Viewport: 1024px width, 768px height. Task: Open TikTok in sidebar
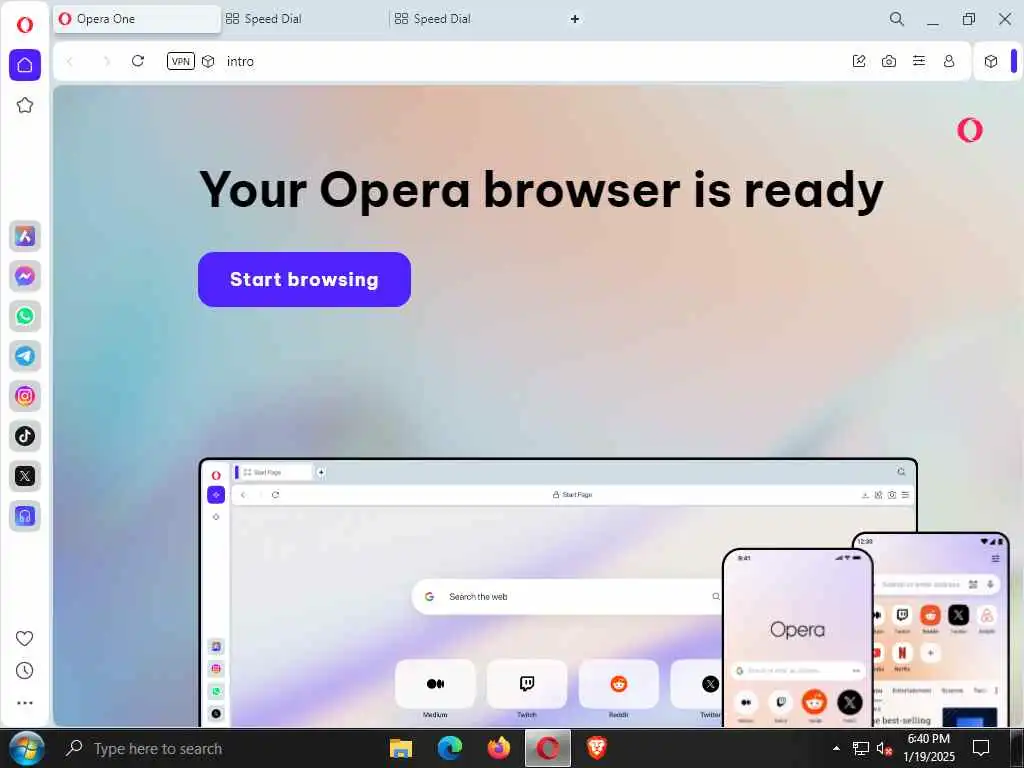coord(25,436)
